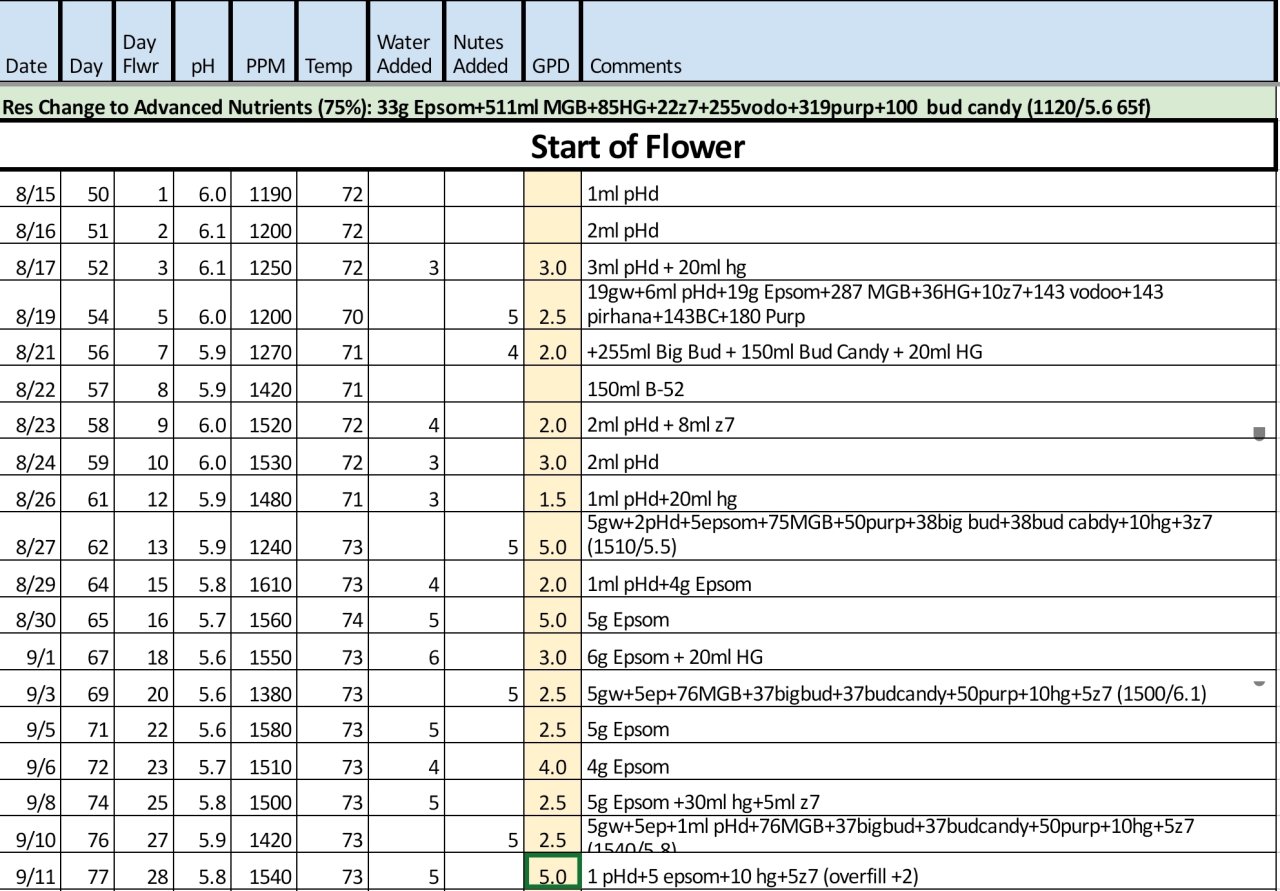This screenshot has width=1280, height=891.
Task: Click GPD value 4.0 in 9/6 row
Action: tap(552, 767)
